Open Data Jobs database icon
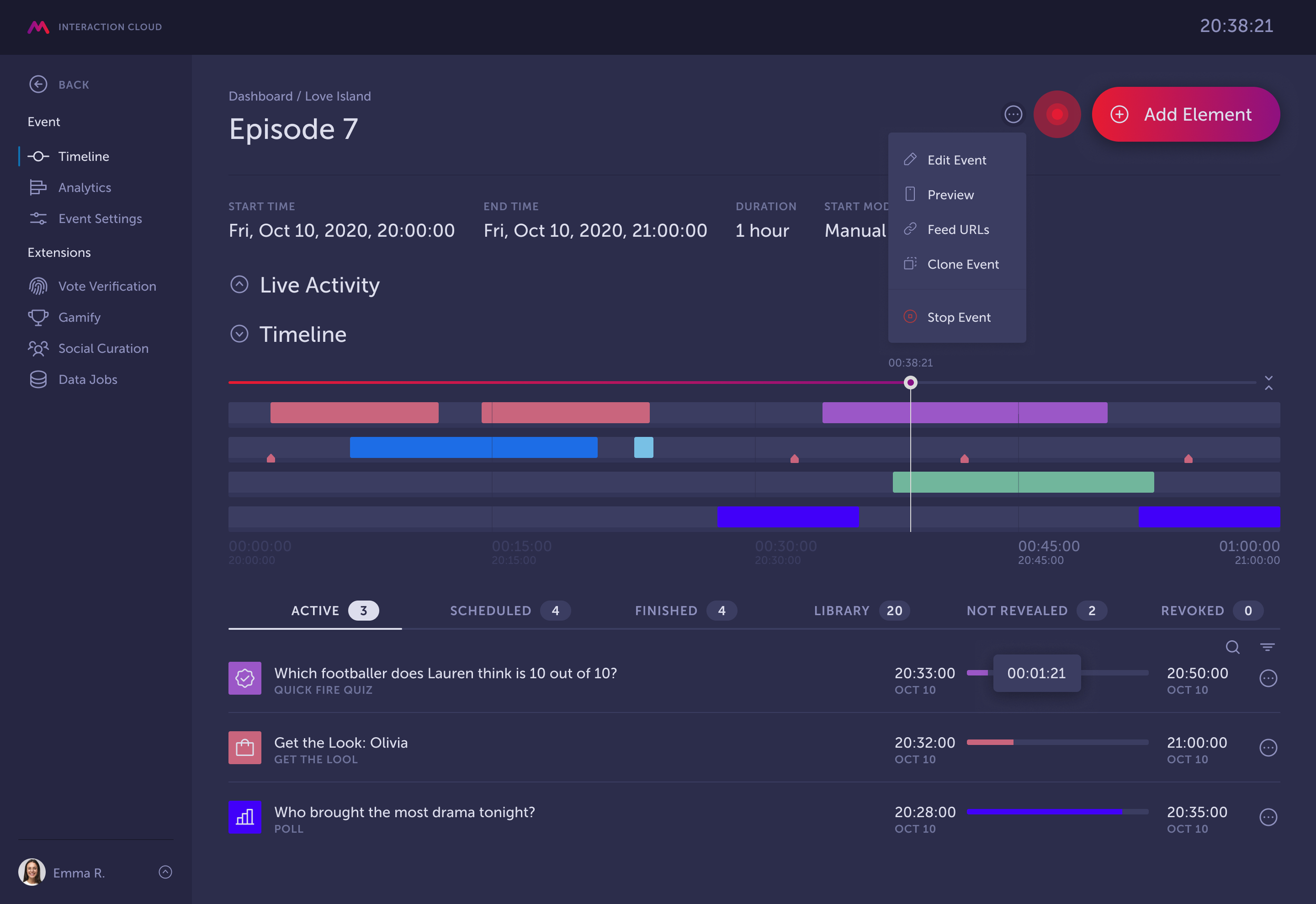This screenshot has height=904, width=1316. [38, 380]
